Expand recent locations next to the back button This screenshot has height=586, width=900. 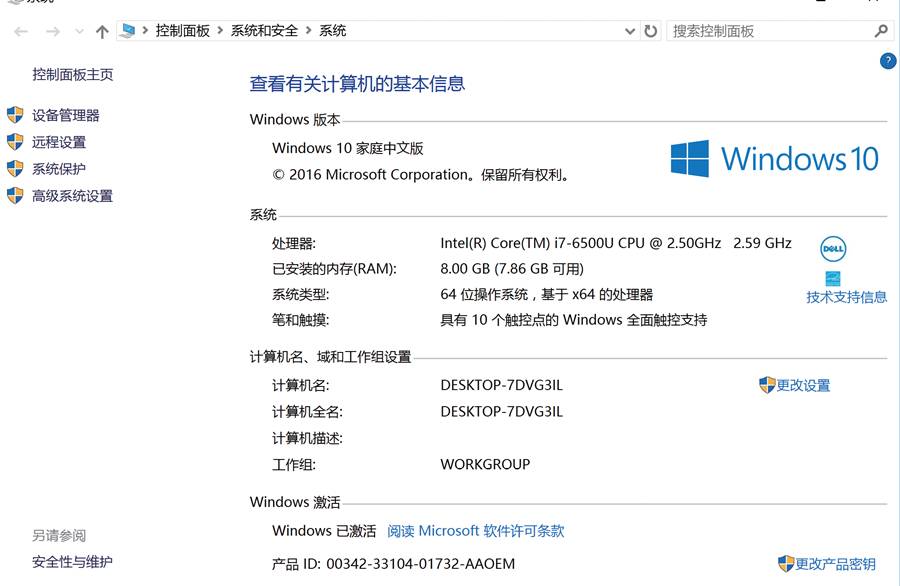pyautogui.click(x=78, y=31)
